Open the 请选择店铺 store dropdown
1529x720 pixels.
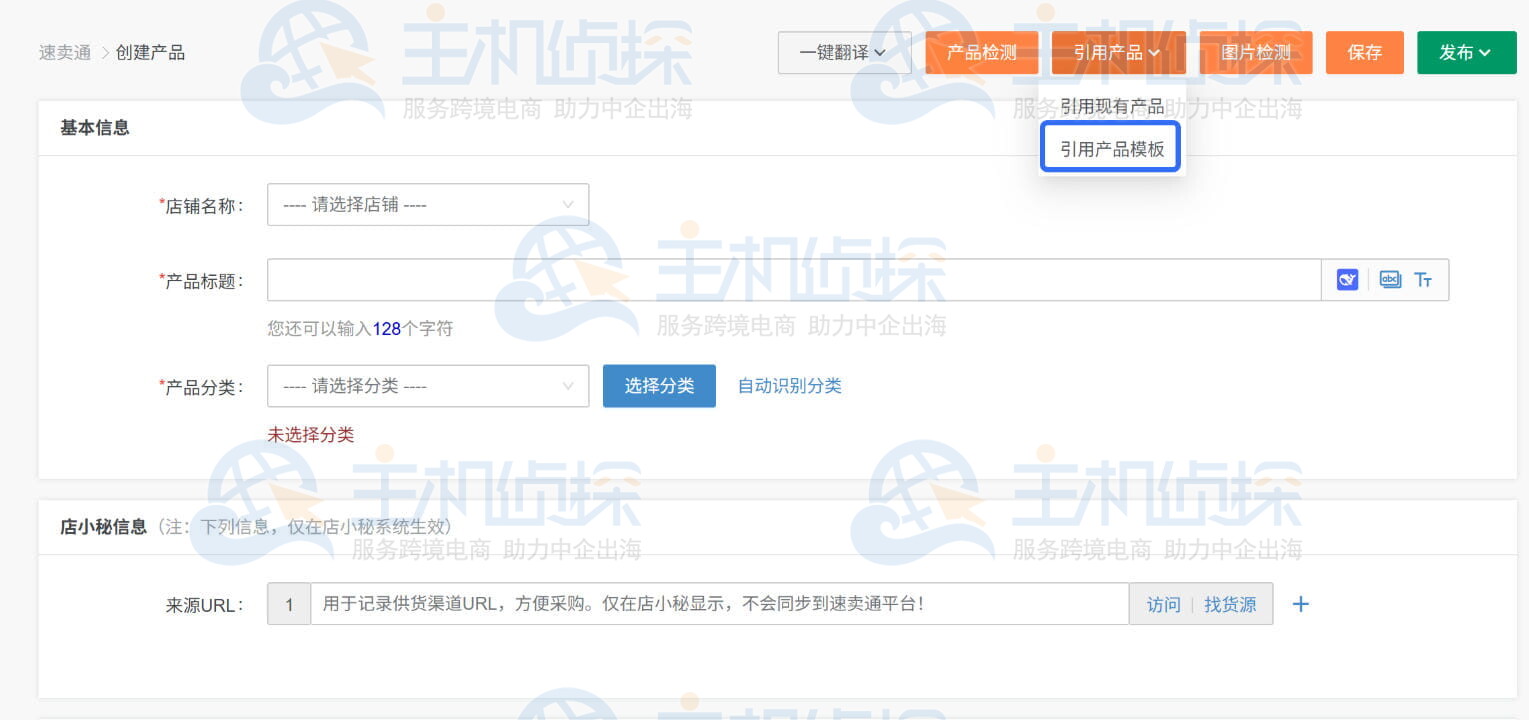pyautogui.click(x=428, y=204)
